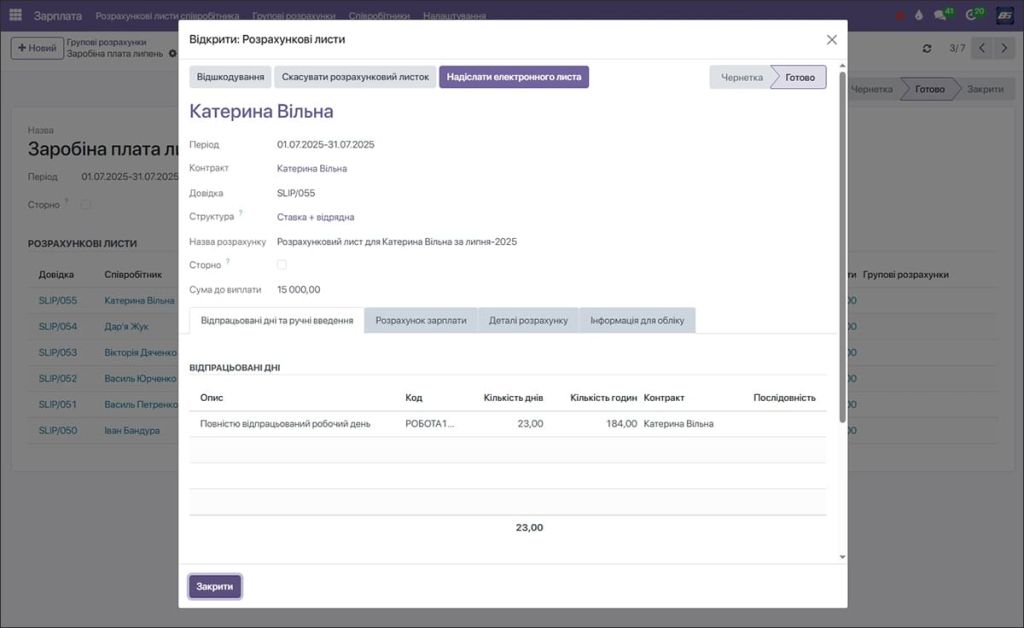Select the Закрити stage in the background statusbar
Image resolution: width=1024 pixels, height=628 pixels.
(985, 88)
